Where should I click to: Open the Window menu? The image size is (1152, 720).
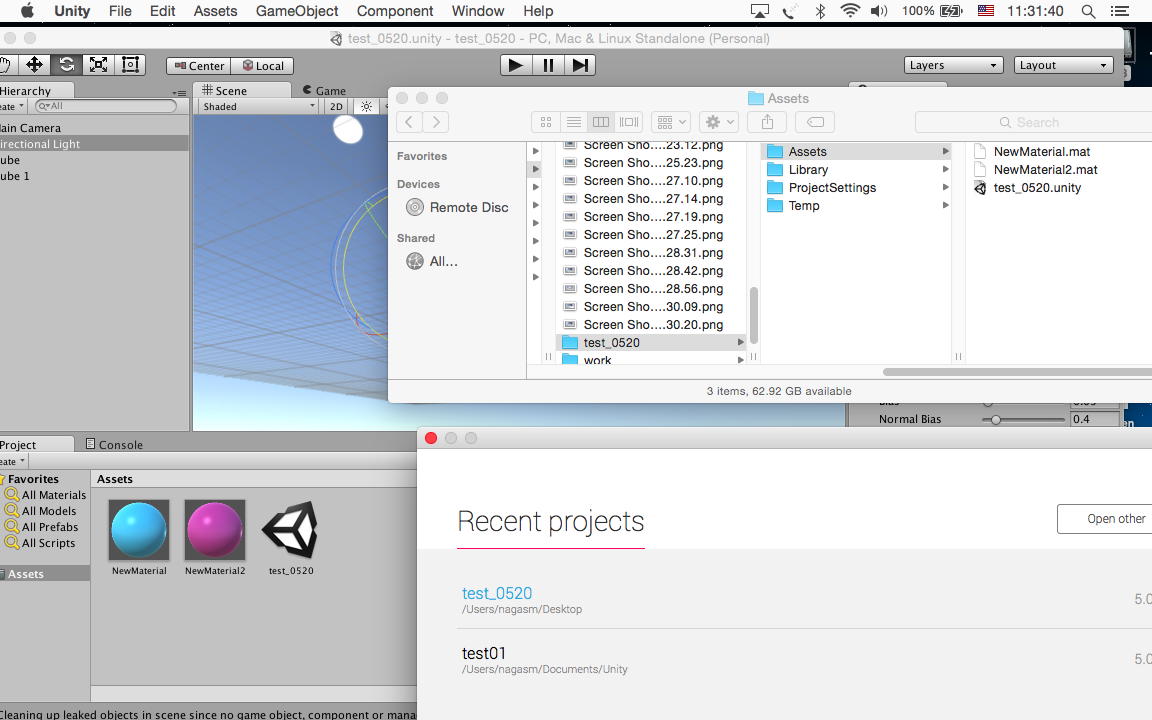click(478, 11)
